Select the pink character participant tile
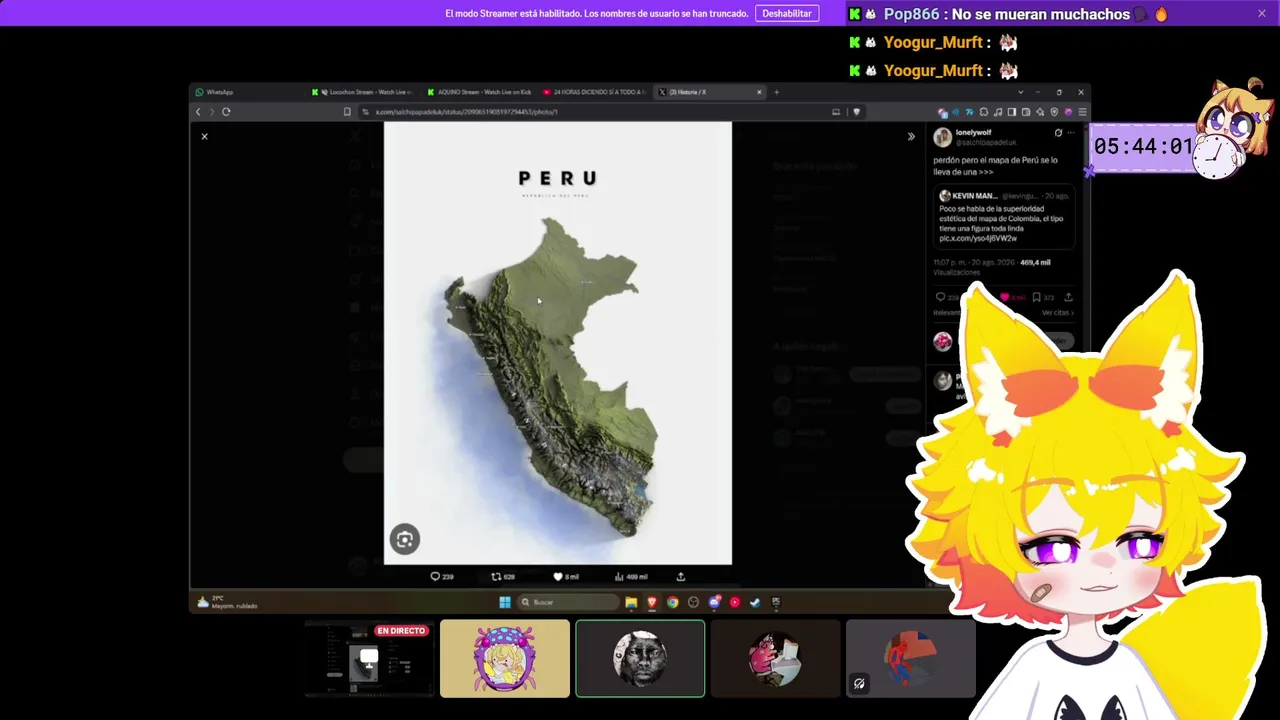This screenshot has width=1280, height=720. [x=775, y=659]
